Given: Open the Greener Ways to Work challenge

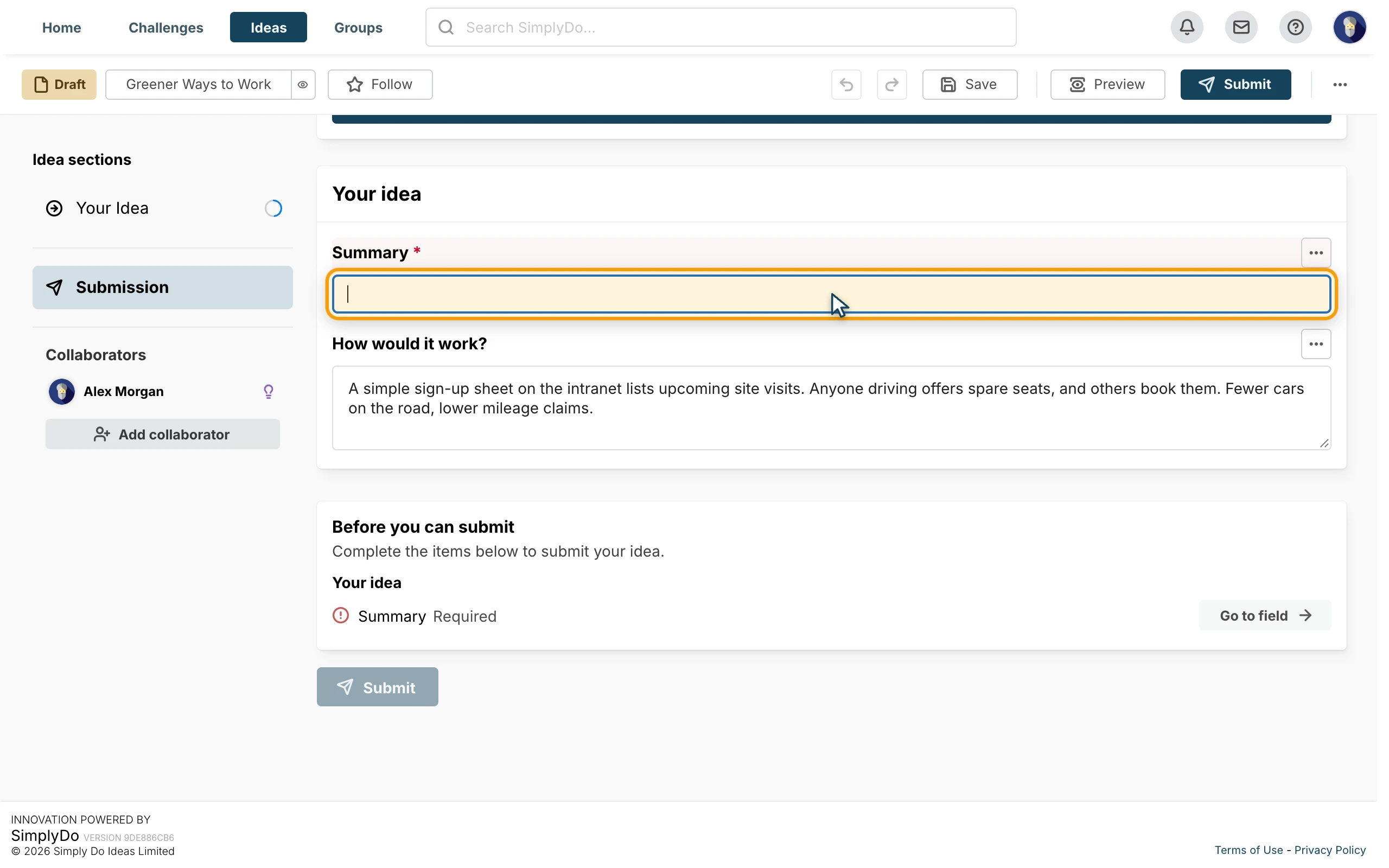Looking at the screenshot, I should 198,85.
